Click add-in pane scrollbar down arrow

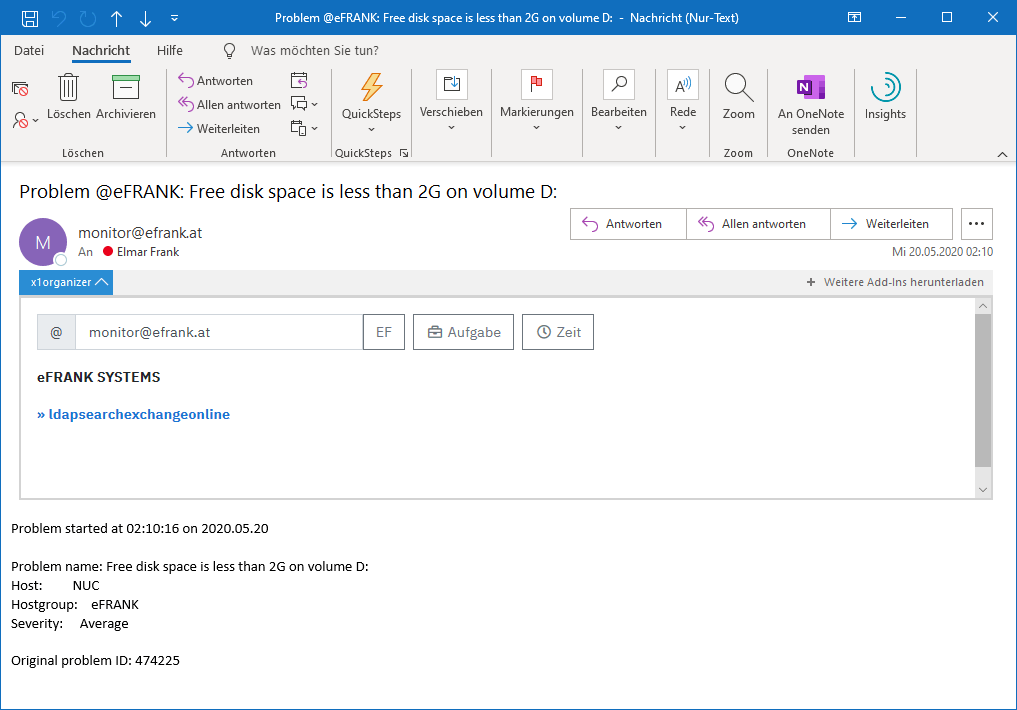pyautogui.click(x=983, y=490)
